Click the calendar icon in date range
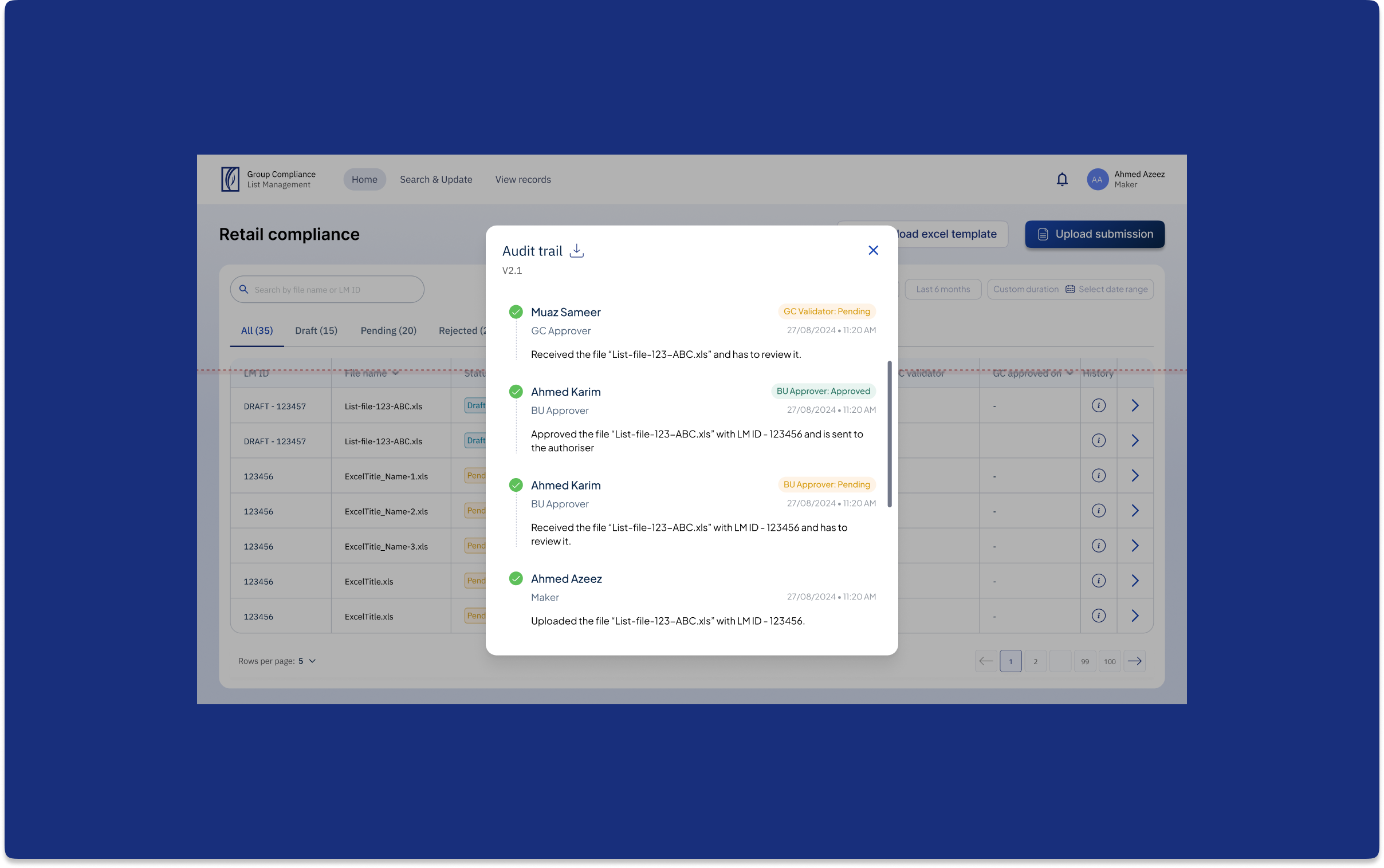The height and width of the screenshot is (868, 1384). point(1070,289)
